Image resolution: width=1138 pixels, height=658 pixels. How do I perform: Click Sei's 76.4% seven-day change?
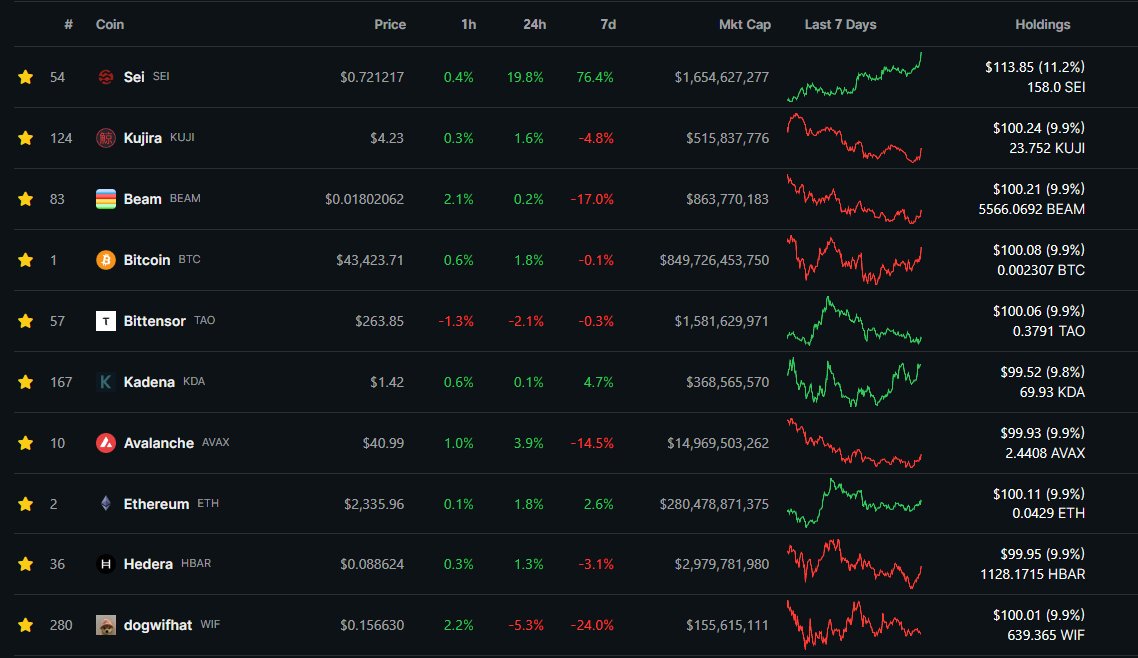(x=595, y=77)
